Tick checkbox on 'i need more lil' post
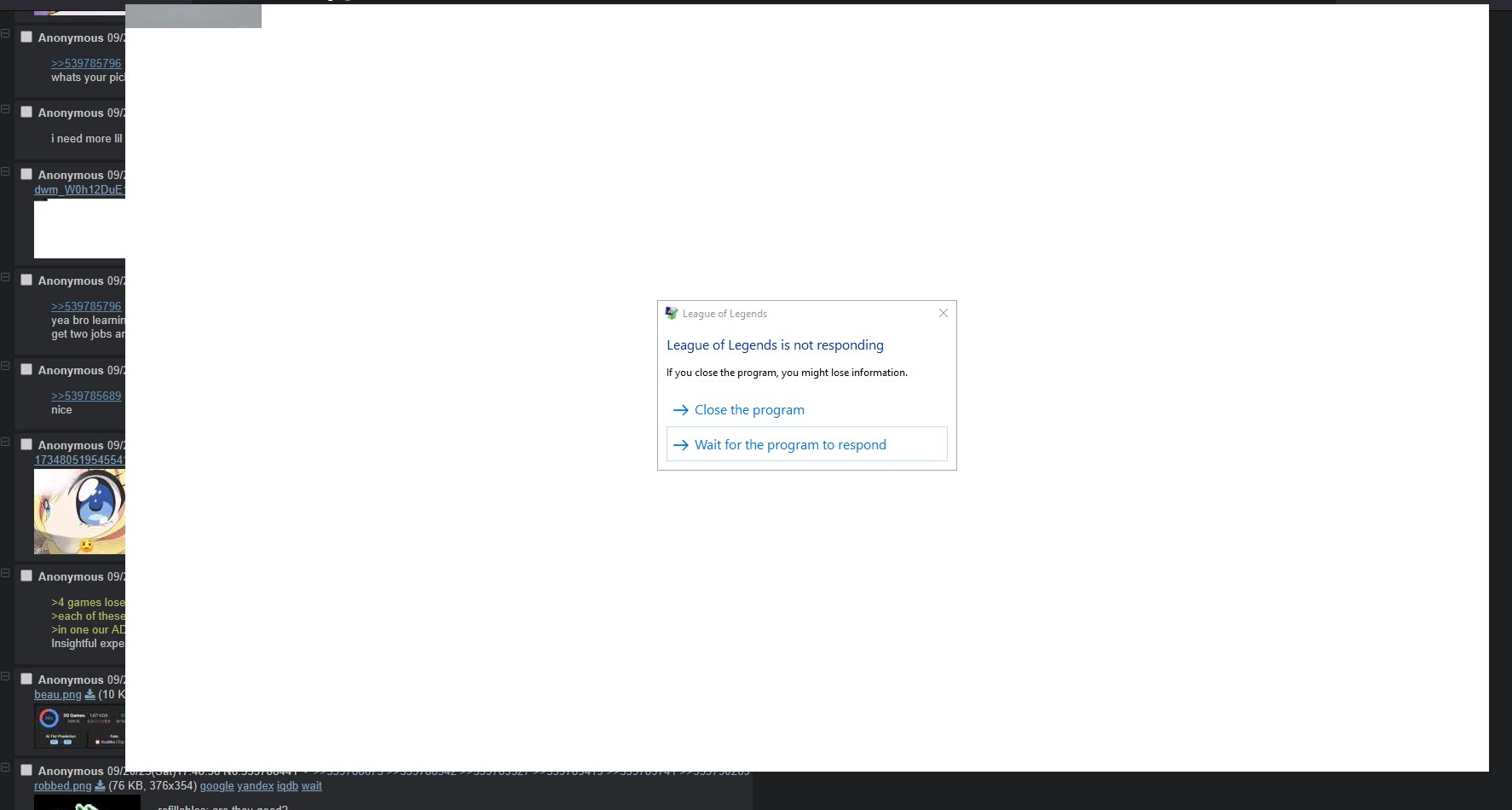The height and width of the screenshot is (810, 1512). coord(26,112)
